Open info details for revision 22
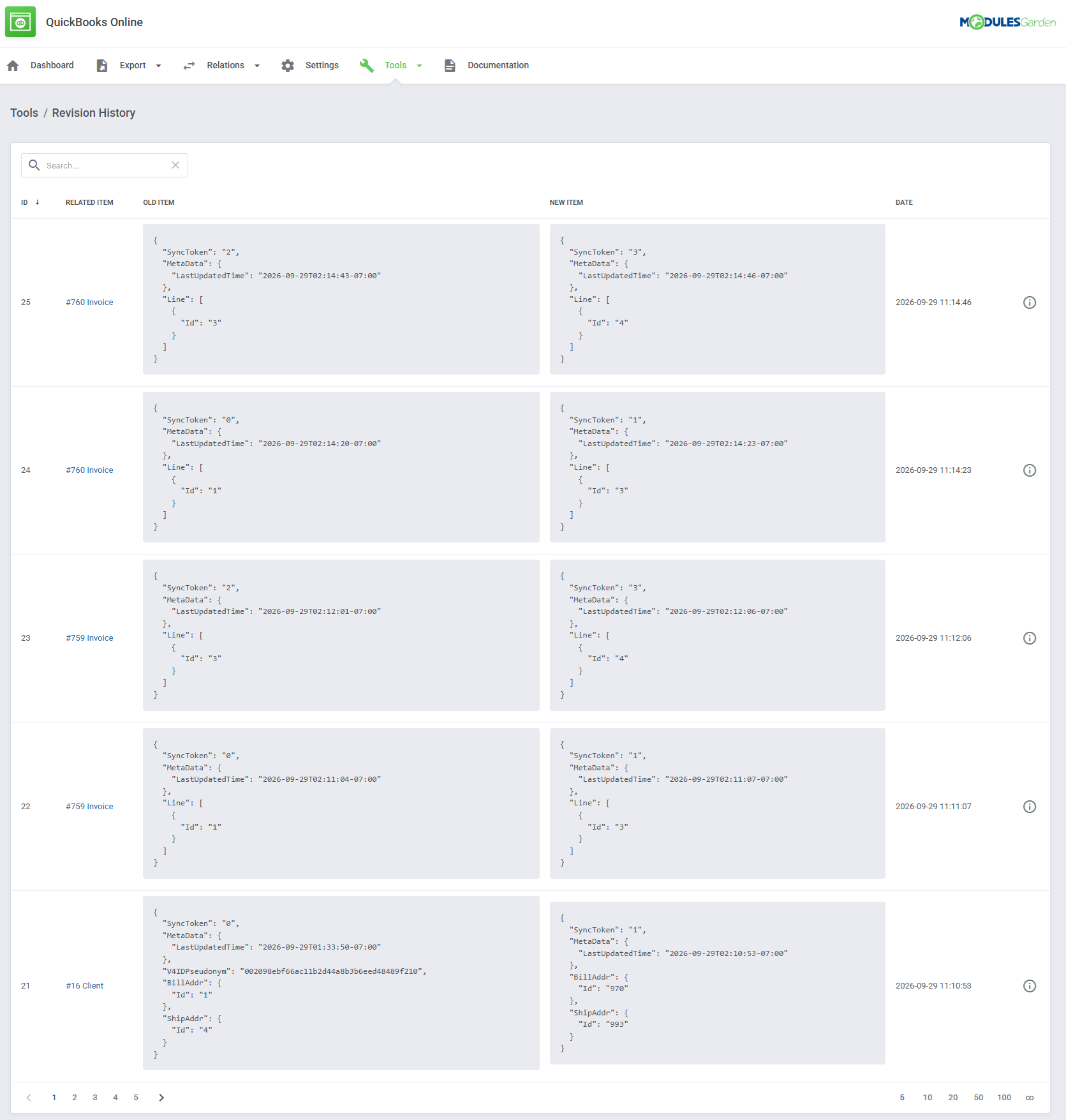This screenshot has height=1120, width=1066. pos(1030,807)
